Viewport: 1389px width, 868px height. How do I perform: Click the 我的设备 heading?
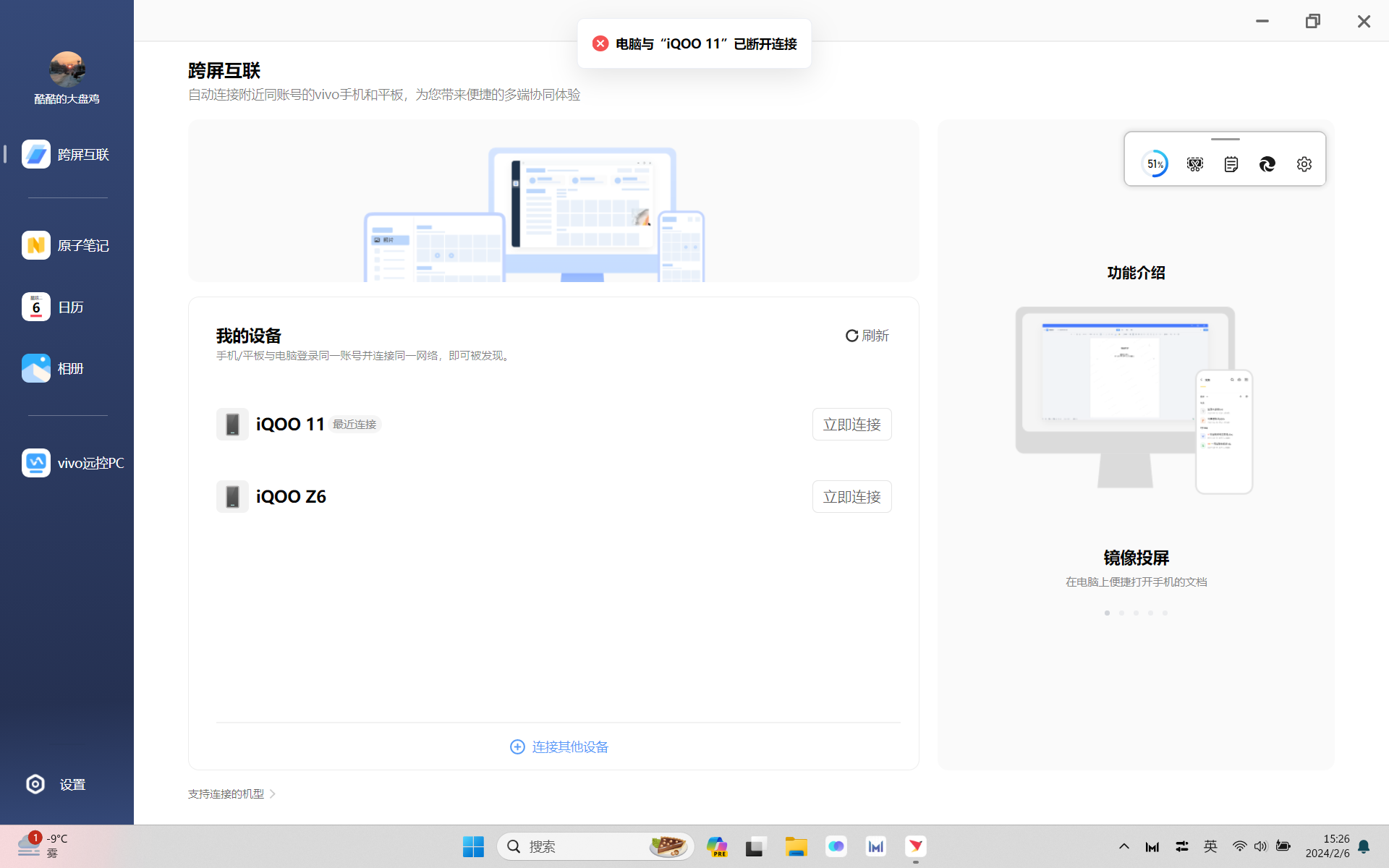(248, 336)
